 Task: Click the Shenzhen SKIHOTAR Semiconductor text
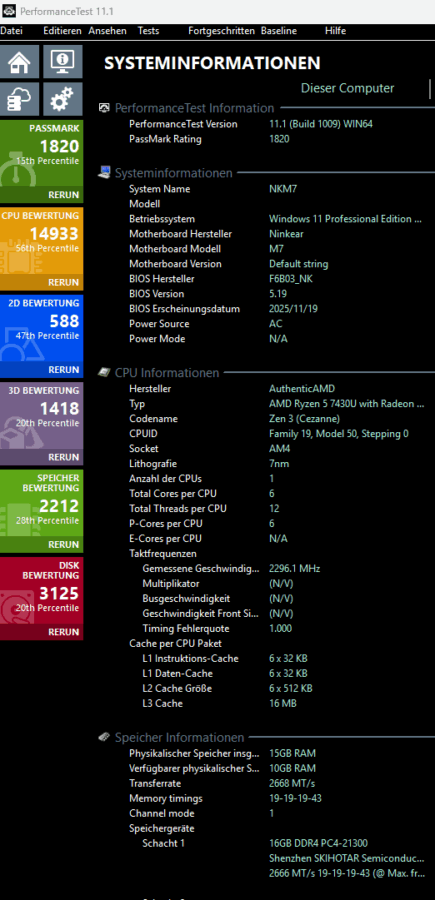347,858
